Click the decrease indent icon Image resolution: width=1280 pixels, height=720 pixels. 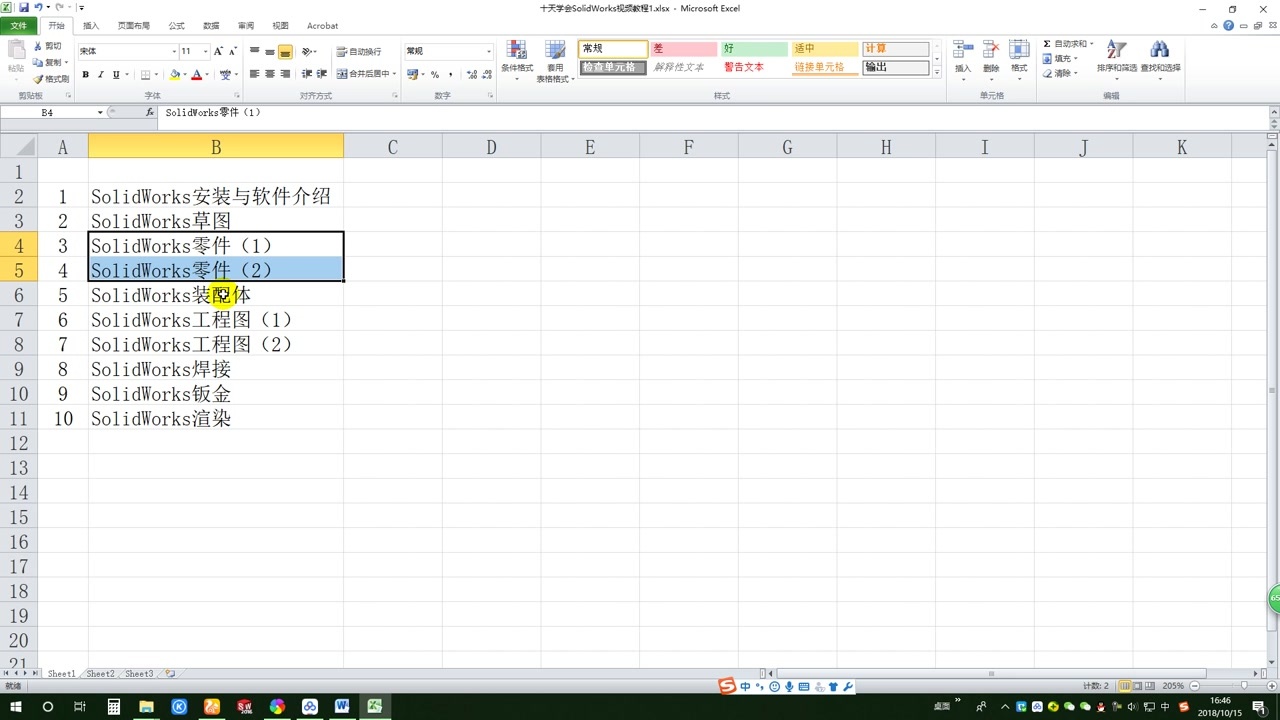pyautogui.click(x=307, y=74)
